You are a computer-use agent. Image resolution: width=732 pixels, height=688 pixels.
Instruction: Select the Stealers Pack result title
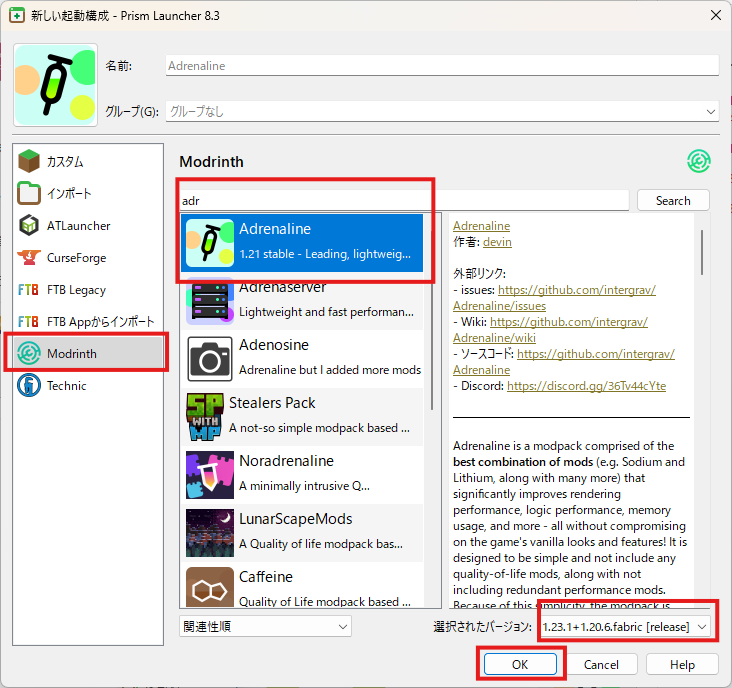[x=272, y=403]
